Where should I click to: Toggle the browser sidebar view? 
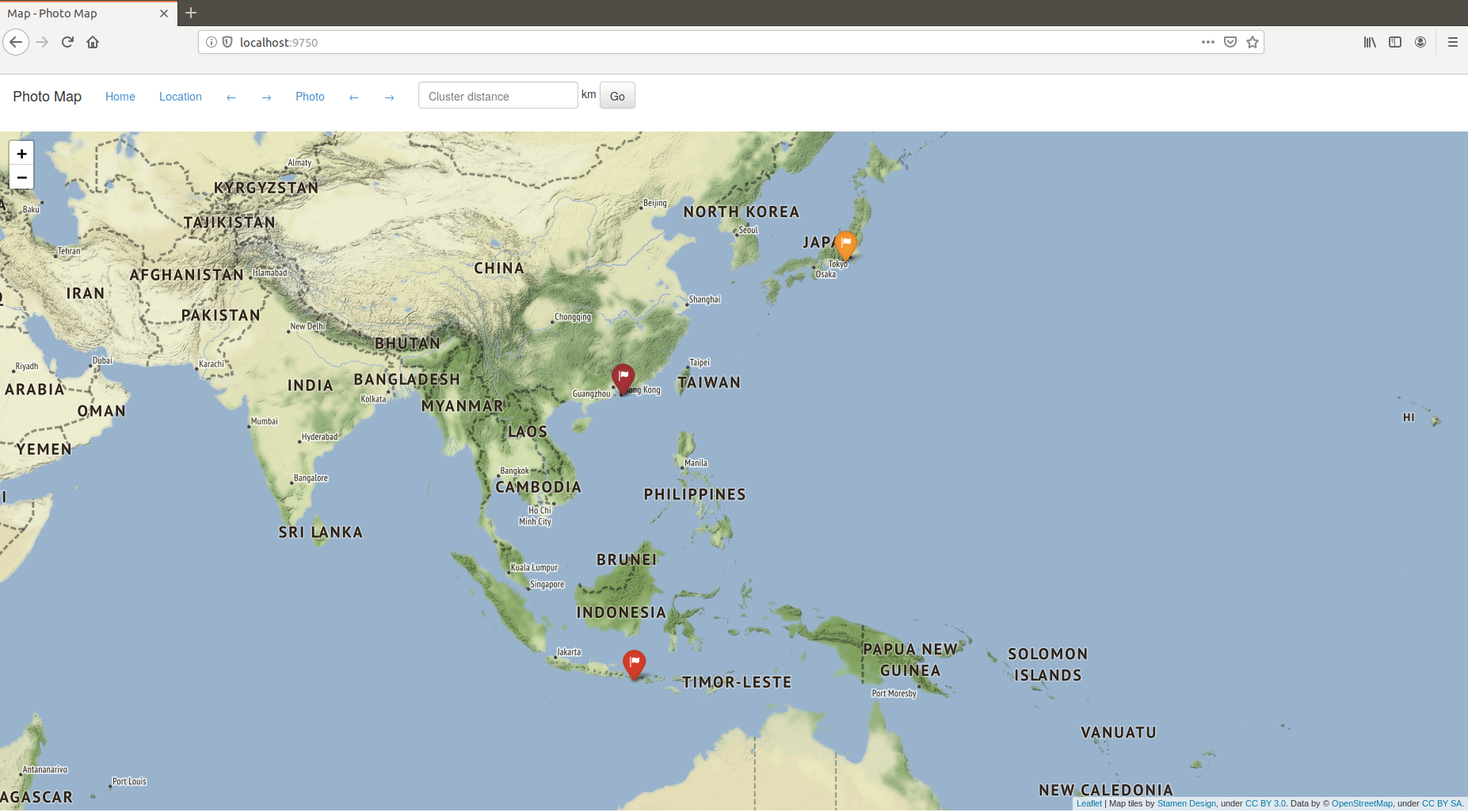click(1395, 42)
